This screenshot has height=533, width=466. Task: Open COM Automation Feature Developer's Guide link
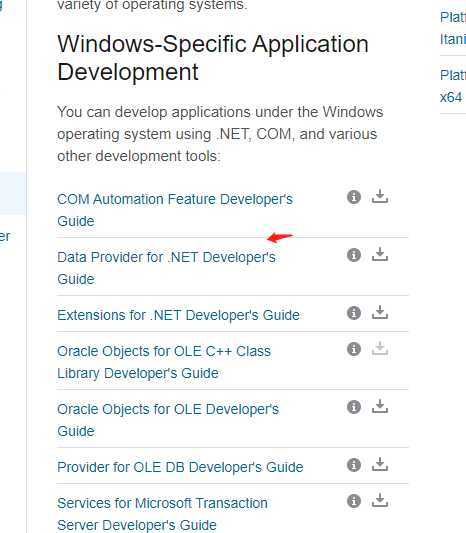tap(175, 210)
